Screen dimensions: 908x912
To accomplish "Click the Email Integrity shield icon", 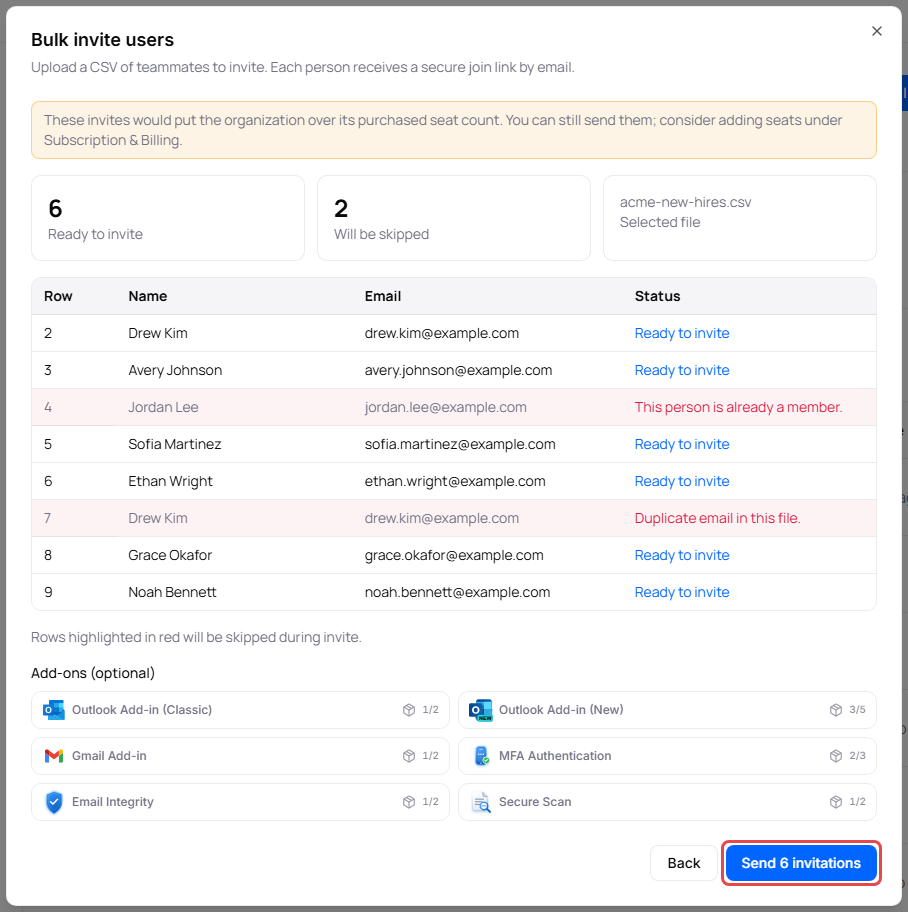I will pos(54,802).
